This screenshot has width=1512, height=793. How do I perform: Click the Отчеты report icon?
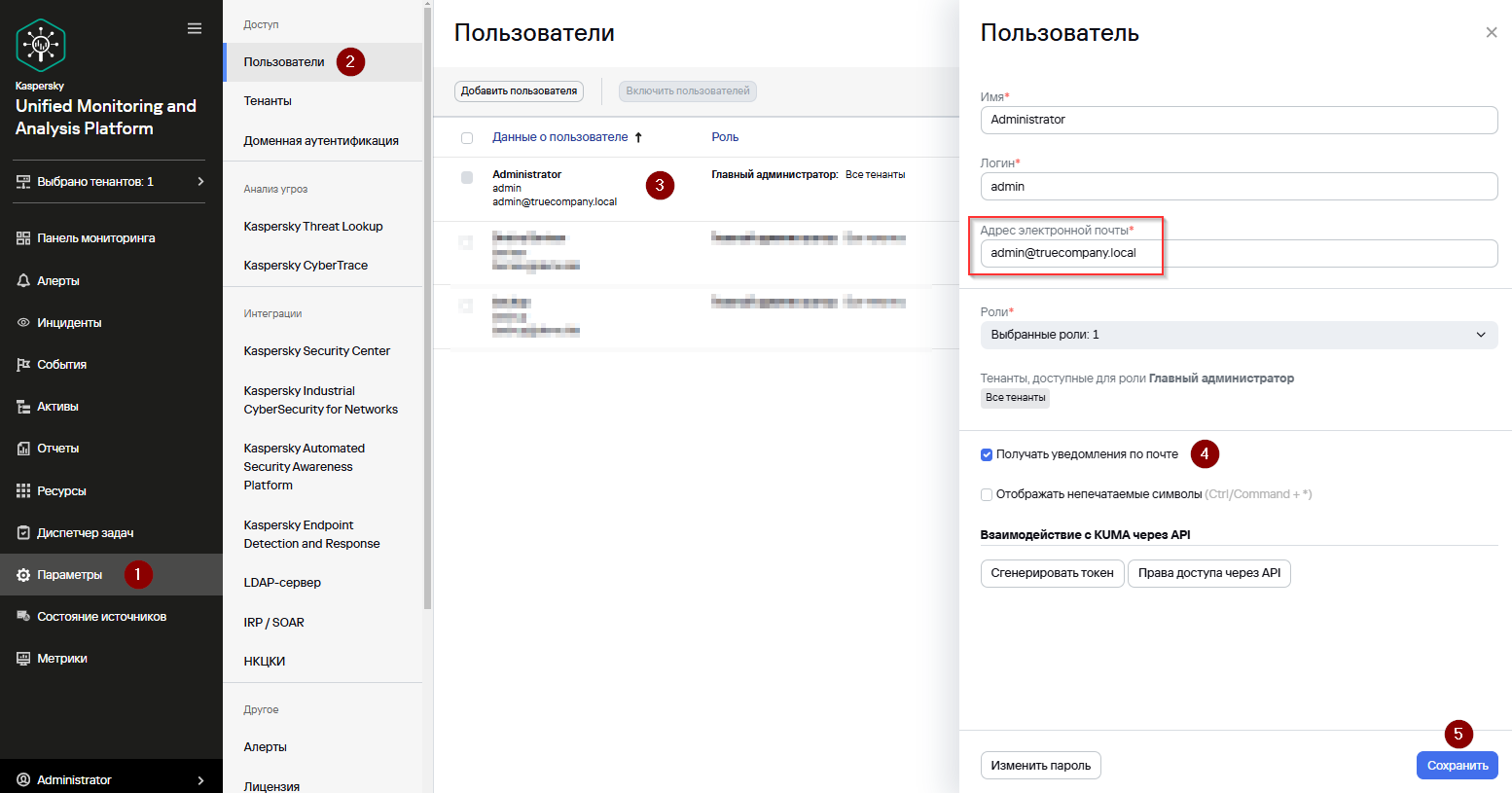click(23, 449)
